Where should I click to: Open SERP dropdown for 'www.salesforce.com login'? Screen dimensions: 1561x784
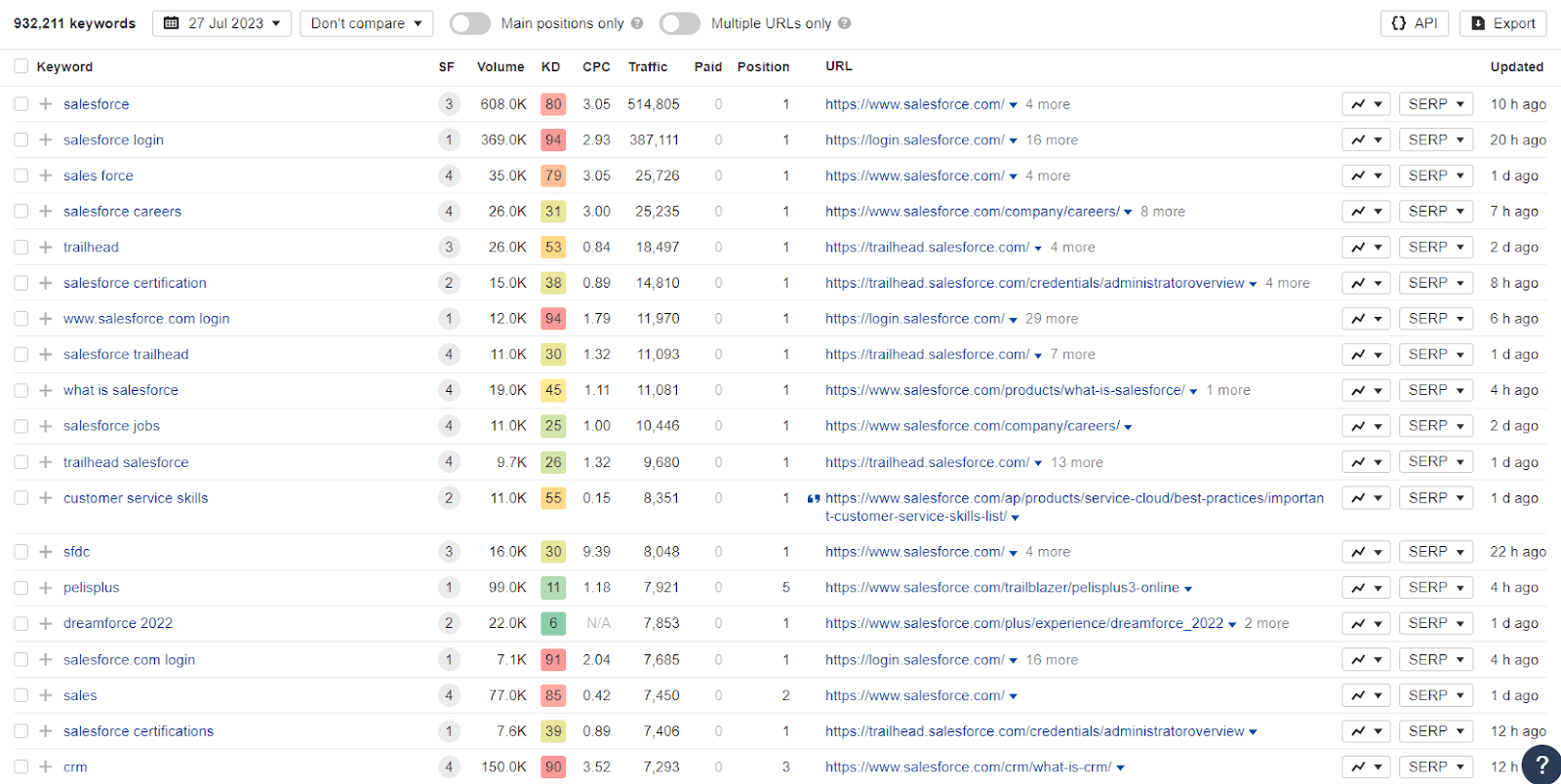[1436, 319]
